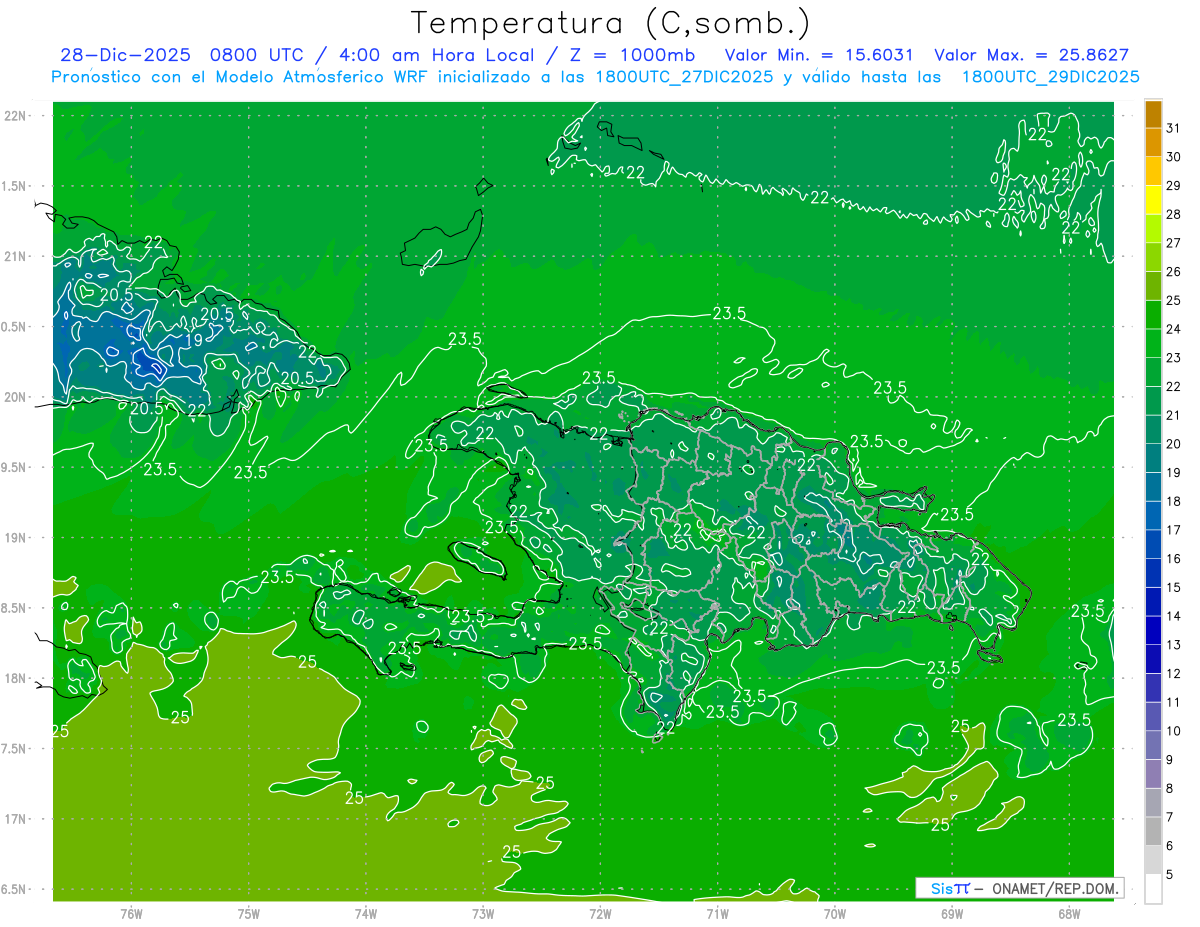Viewport: 1200px width, 927px height.
Task: Click the colorbar legend value 21
Action: 1173,415
